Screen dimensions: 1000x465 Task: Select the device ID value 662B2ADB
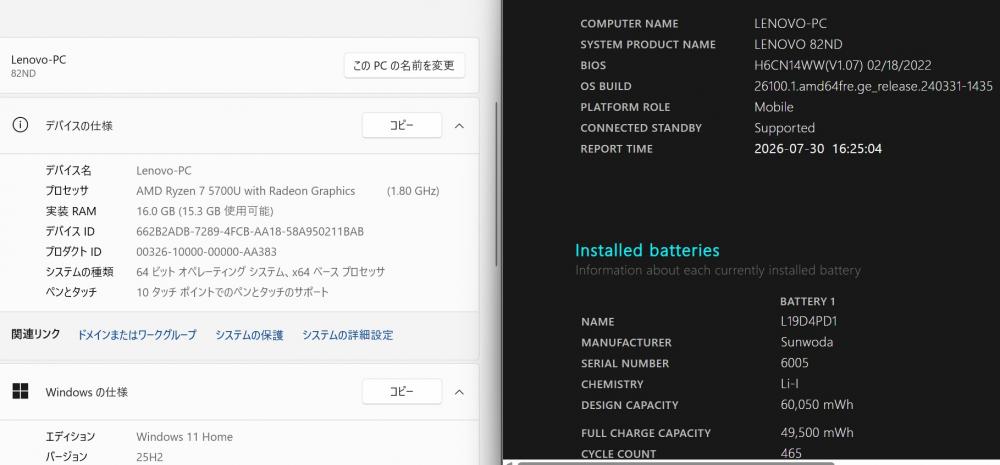tap(250, 232)
